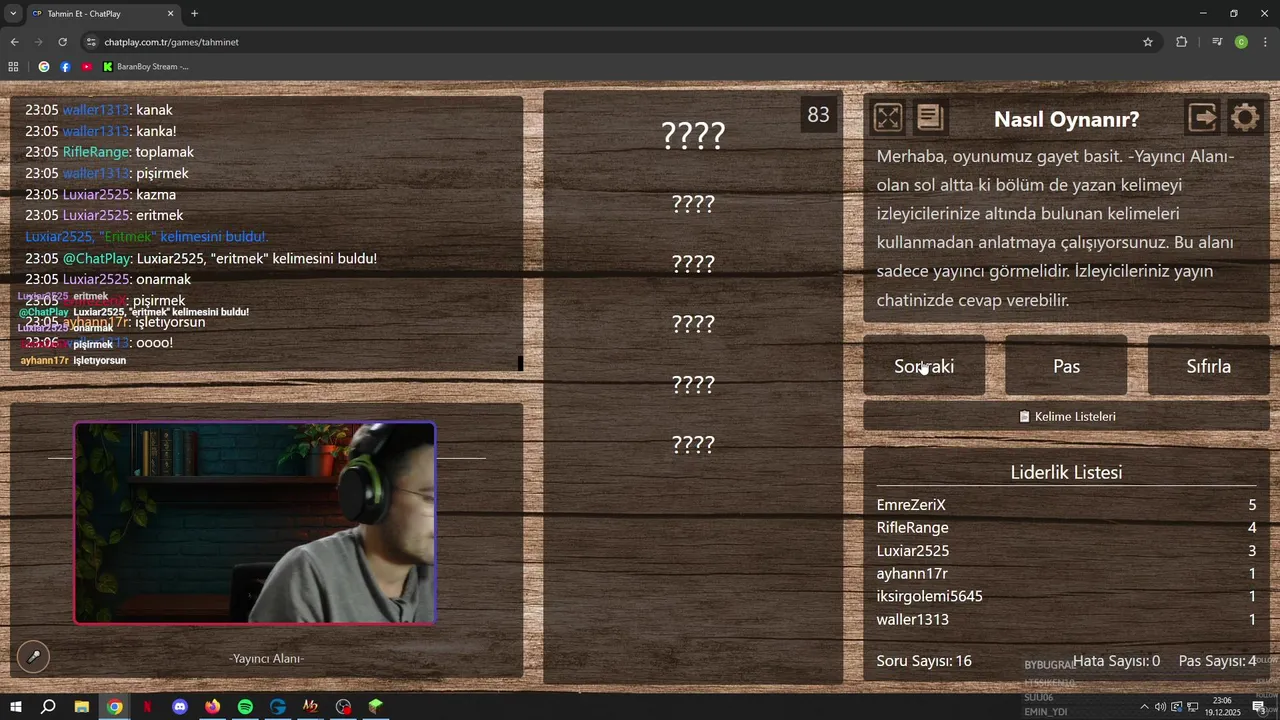The image size is (1280, 720).
Task: Open the YouTube bookmark
Action: (x=86, y=67)
